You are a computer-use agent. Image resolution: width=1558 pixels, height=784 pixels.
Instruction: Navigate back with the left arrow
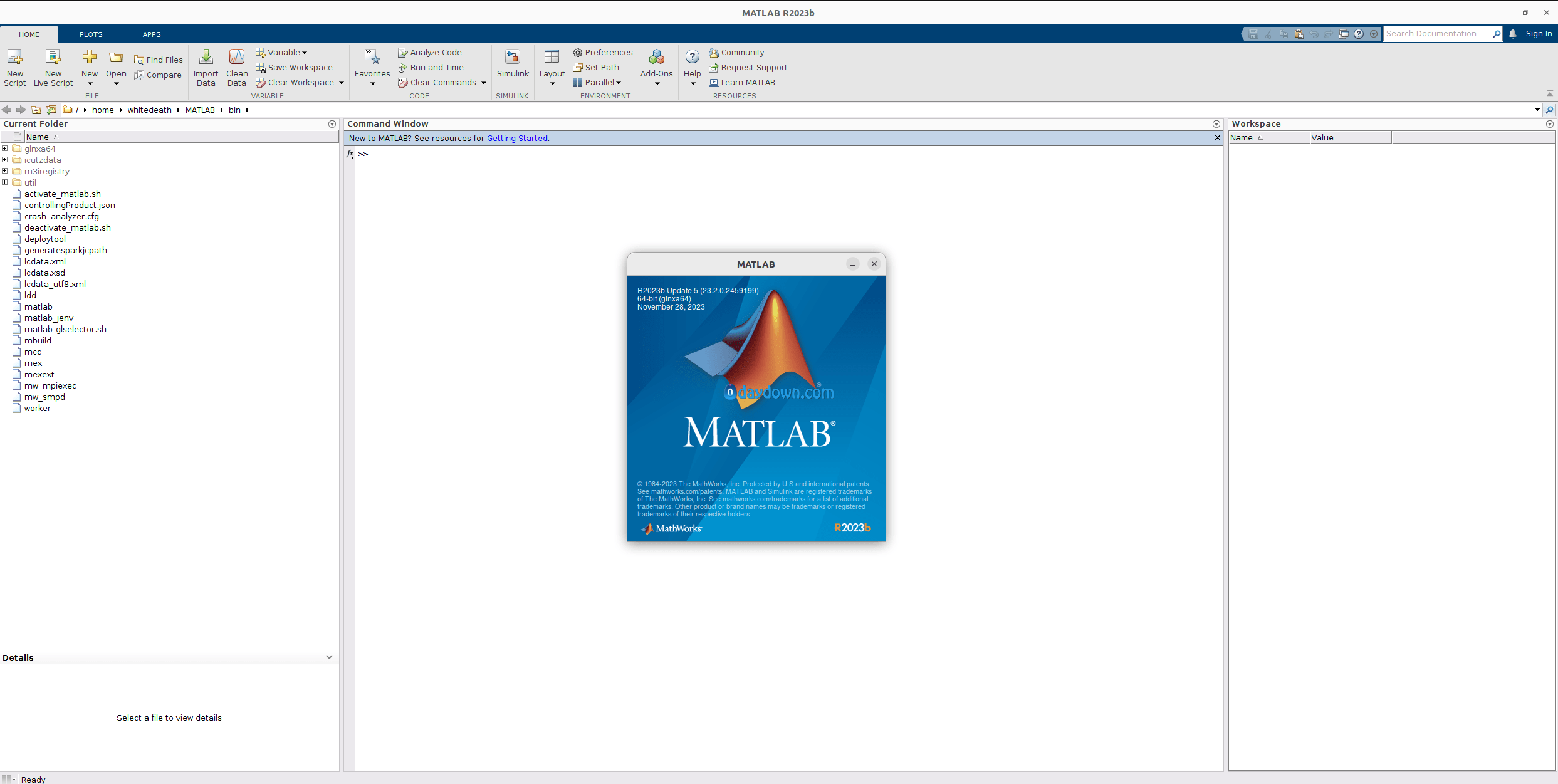click(7, 110)
